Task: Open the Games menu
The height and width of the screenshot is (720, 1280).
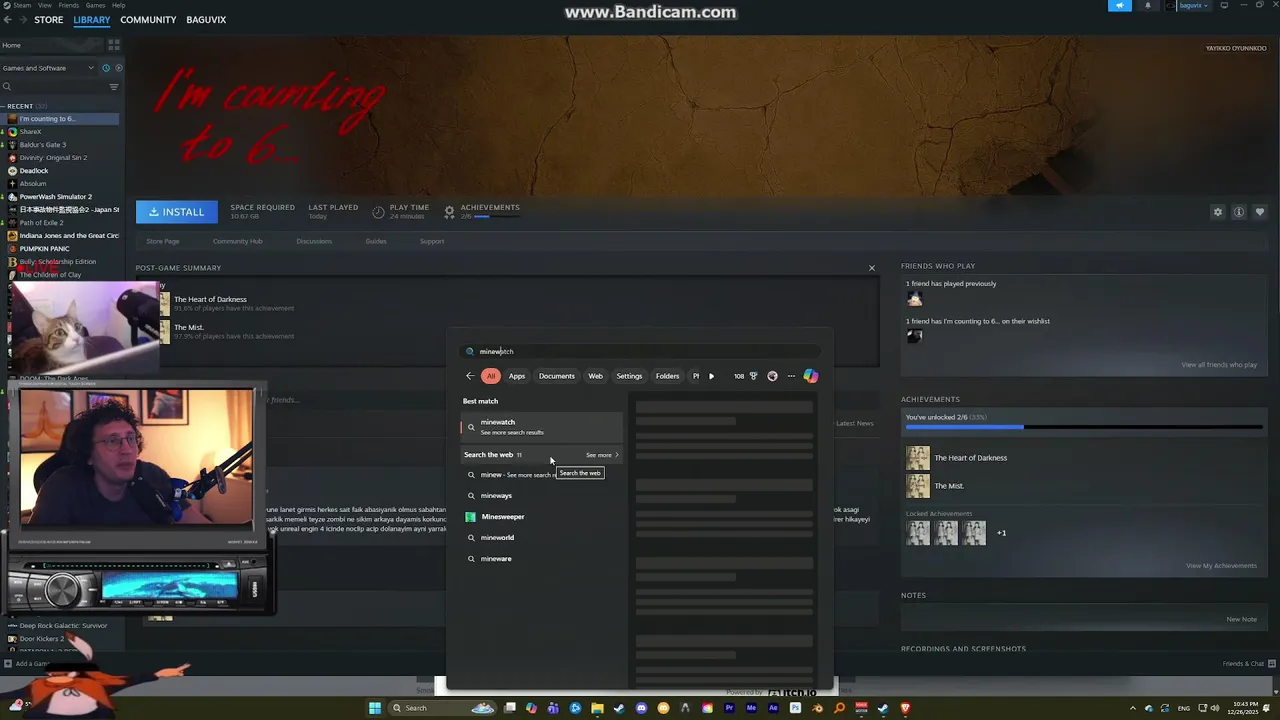Action: pos(96,5)
